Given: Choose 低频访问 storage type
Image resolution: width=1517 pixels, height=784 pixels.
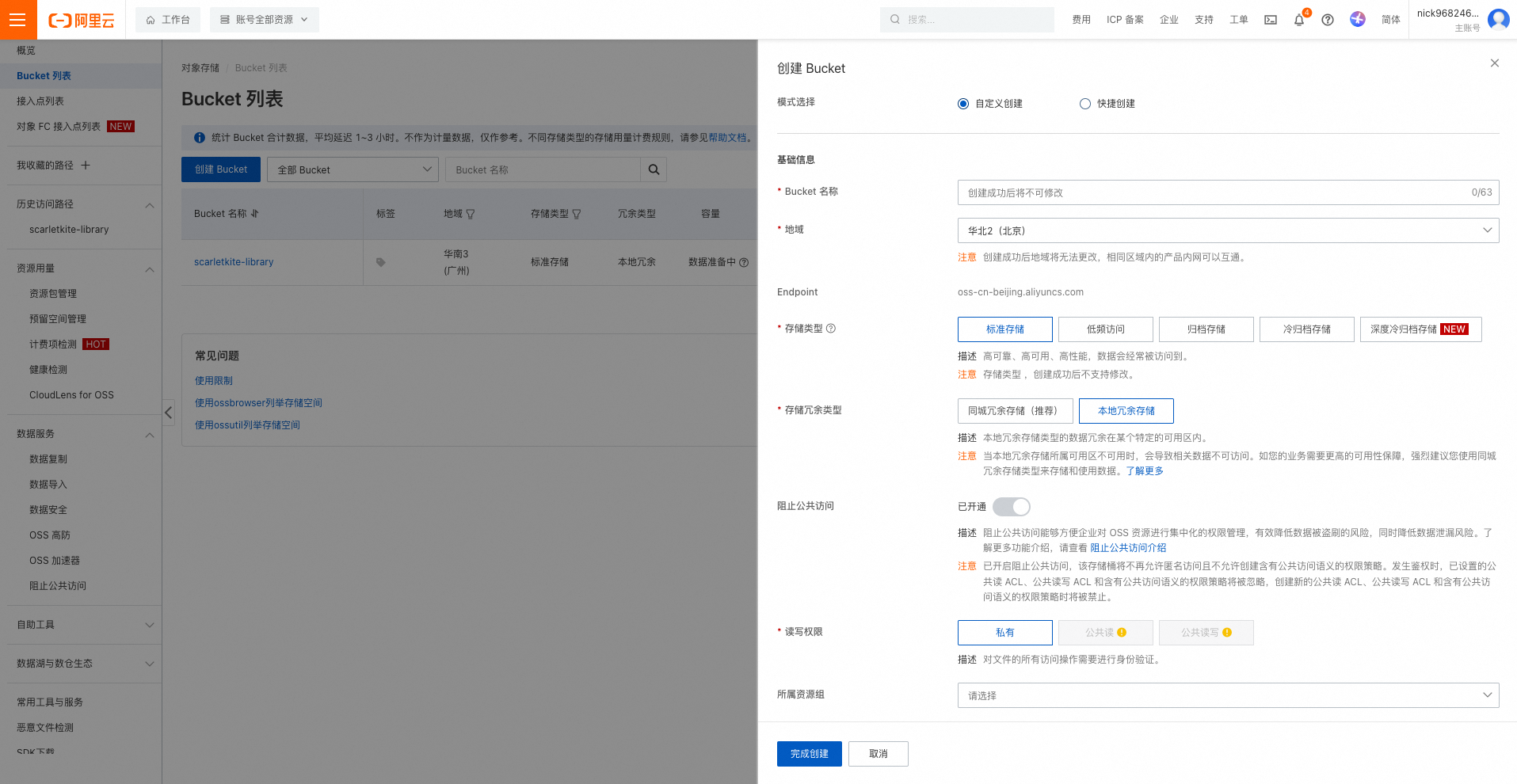Looking at the screenshot, I should coord(1106,329).
